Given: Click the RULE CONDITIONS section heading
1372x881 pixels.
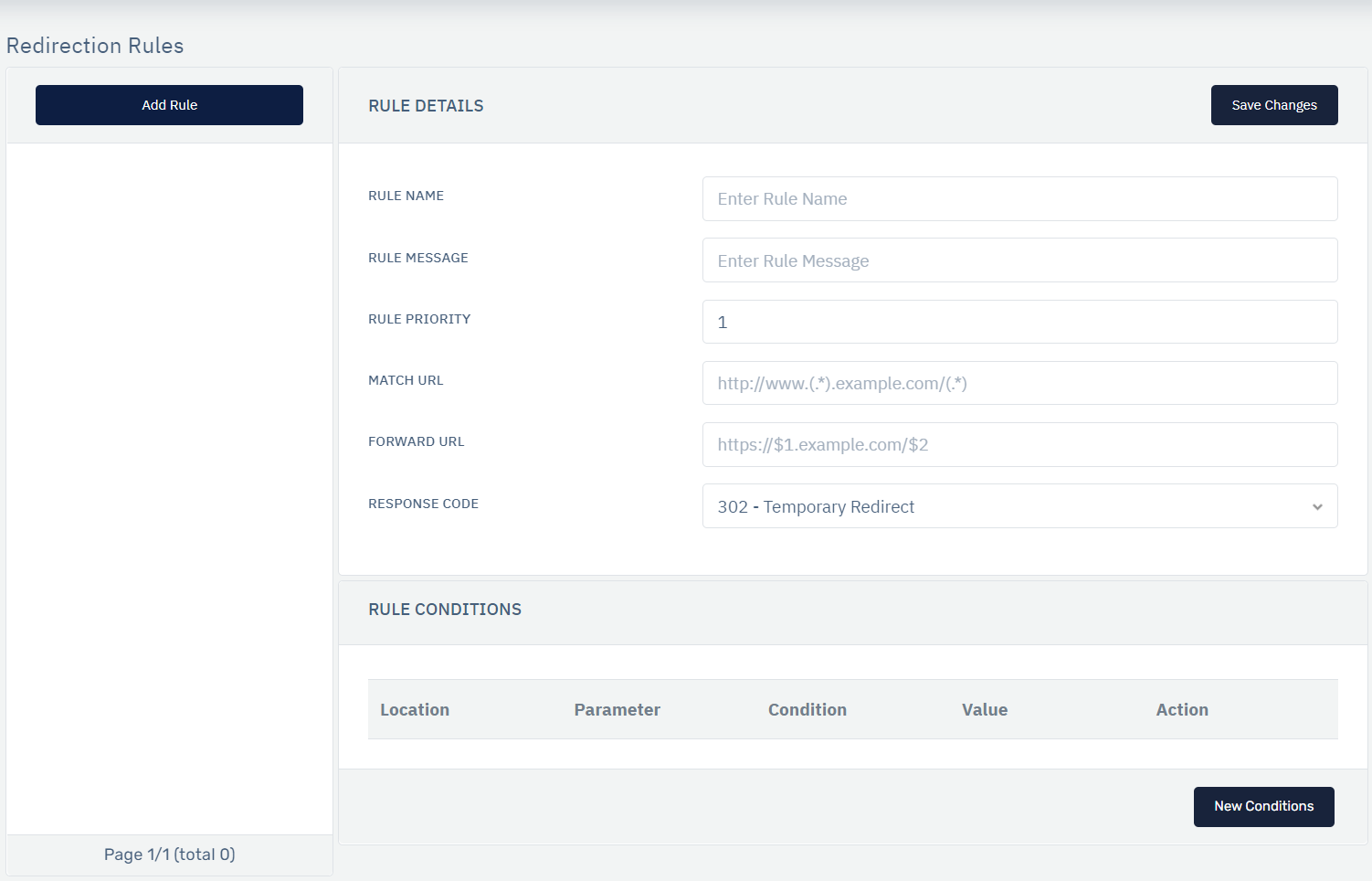Looking at the screenshot, I should tap(445, 610).
